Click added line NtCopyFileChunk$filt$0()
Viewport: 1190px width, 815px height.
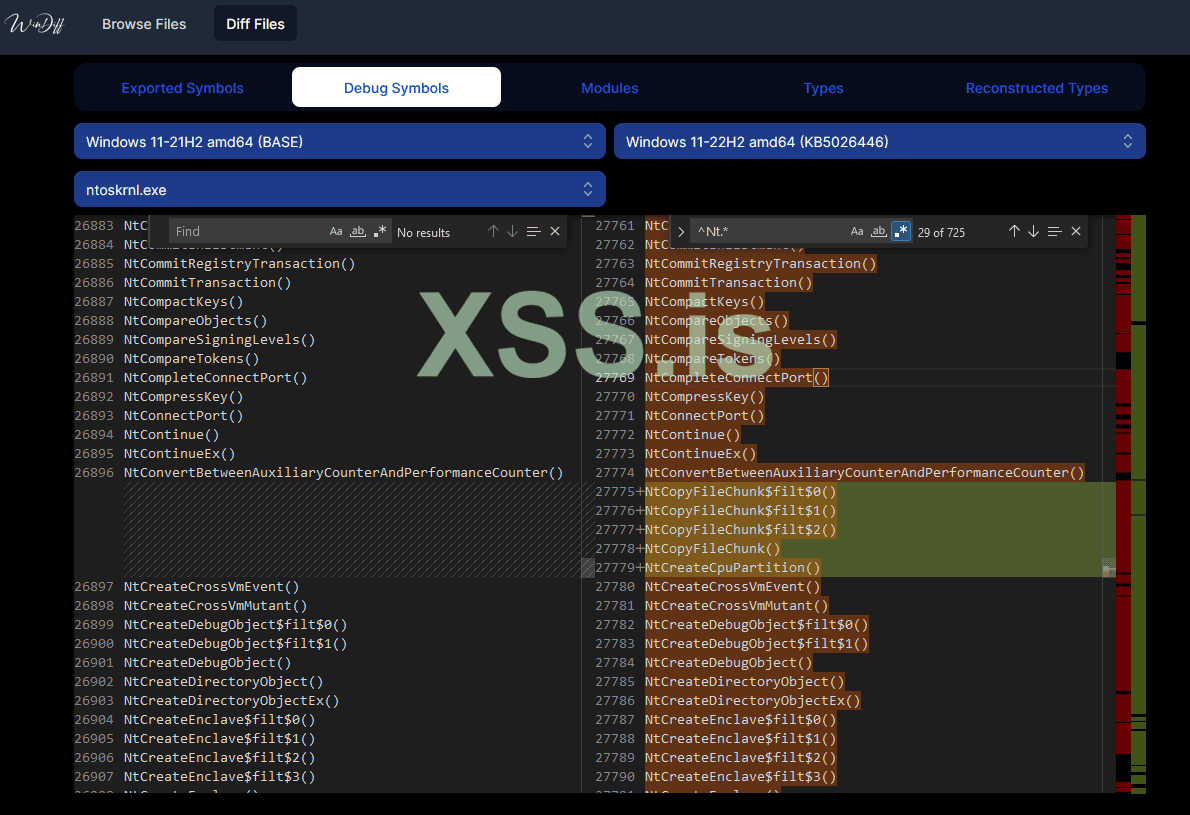pyautogui.click(x=740, y=492)
